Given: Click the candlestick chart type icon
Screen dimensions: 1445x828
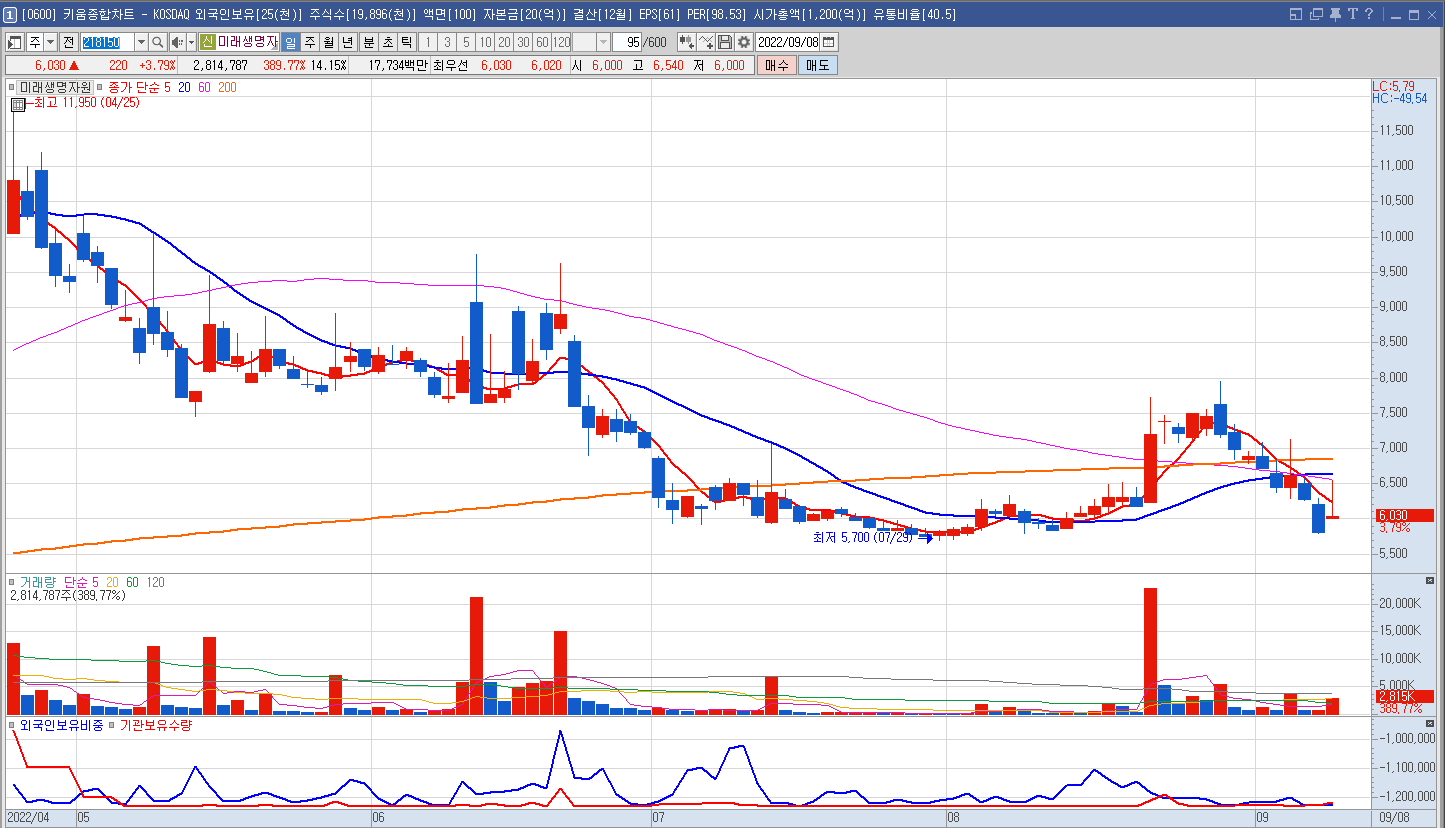Looking at the screenshot, I should [687, 42].
